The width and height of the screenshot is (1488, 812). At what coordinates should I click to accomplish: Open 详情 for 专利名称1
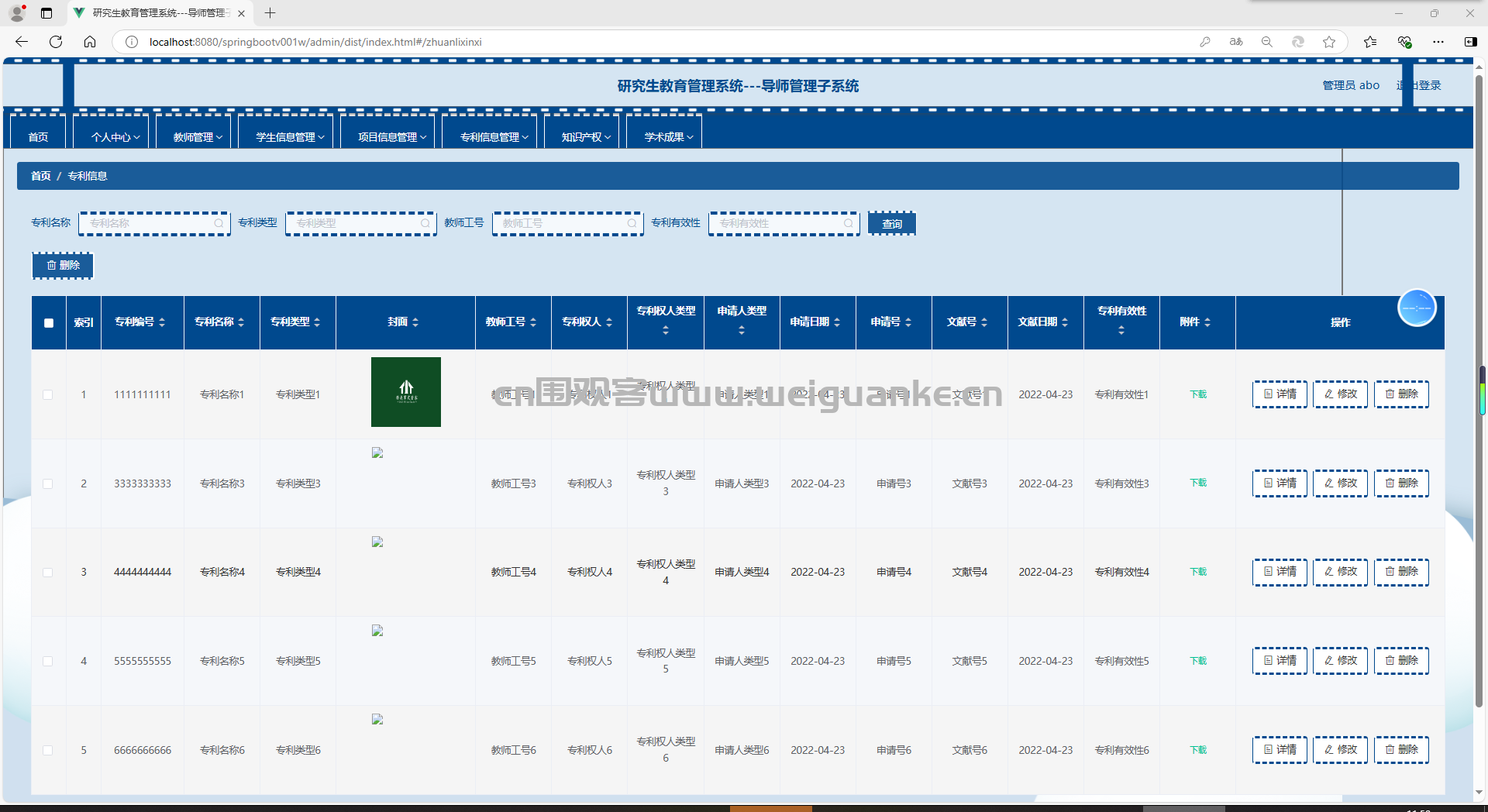(1280, 394)
